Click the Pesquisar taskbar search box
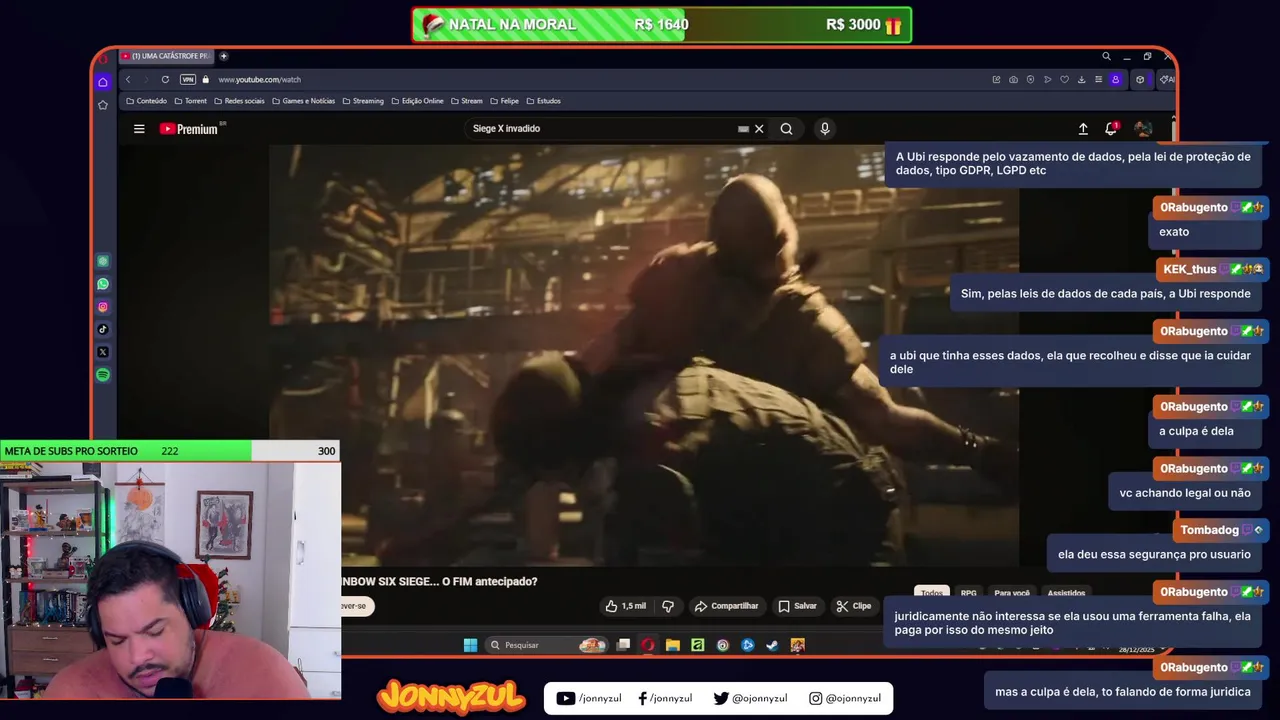The image size is (1280, 720). point(547,645)
